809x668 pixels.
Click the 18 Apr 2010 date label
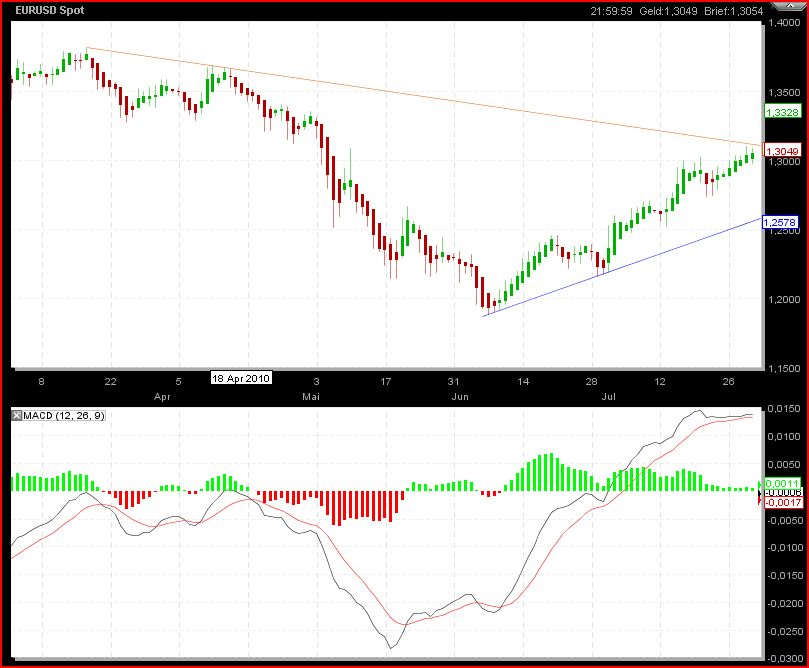click(241, 379)
